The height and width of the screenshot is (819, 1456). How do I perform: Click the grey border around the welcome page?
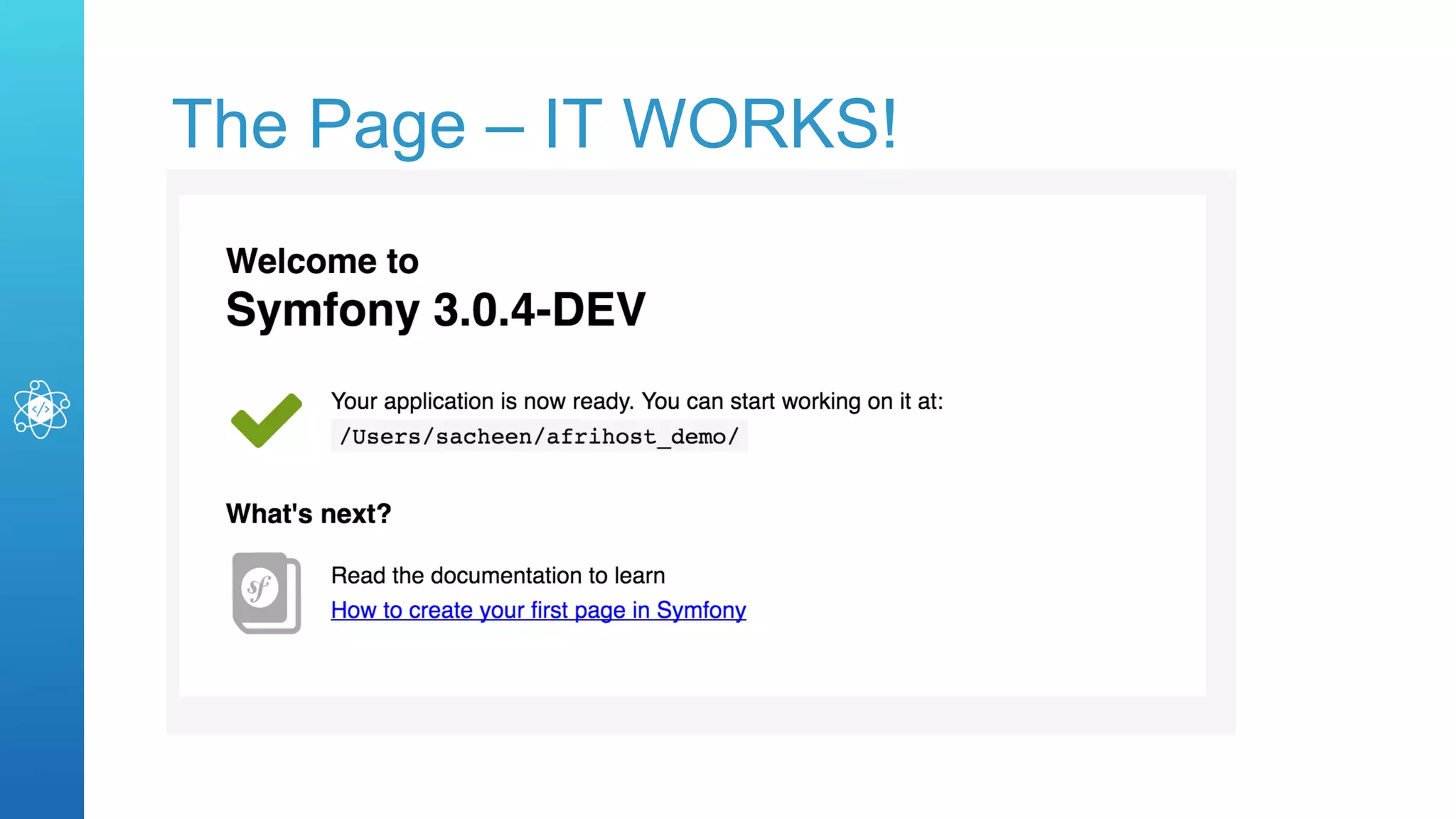(700, 716)
